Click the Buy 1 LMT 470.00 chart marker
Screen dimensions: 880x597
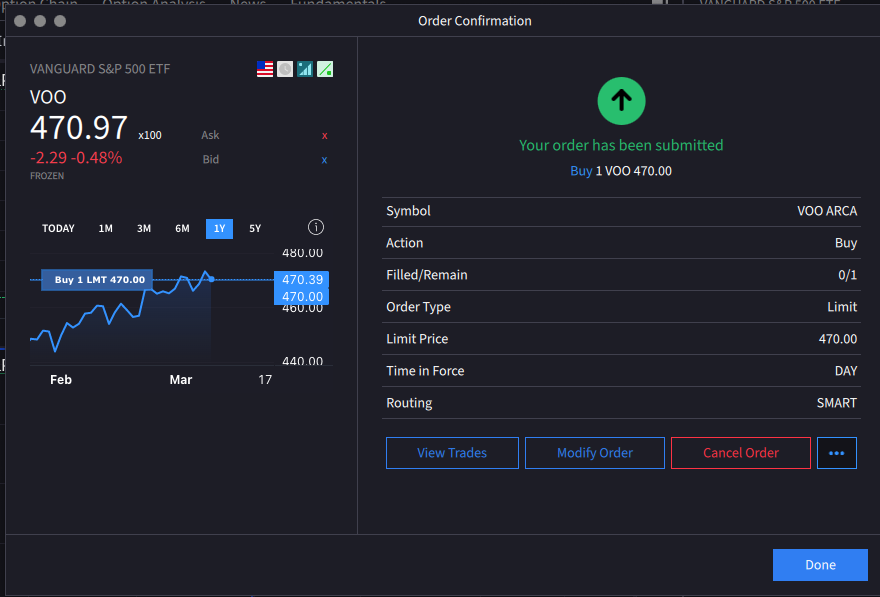coord(98,280)
